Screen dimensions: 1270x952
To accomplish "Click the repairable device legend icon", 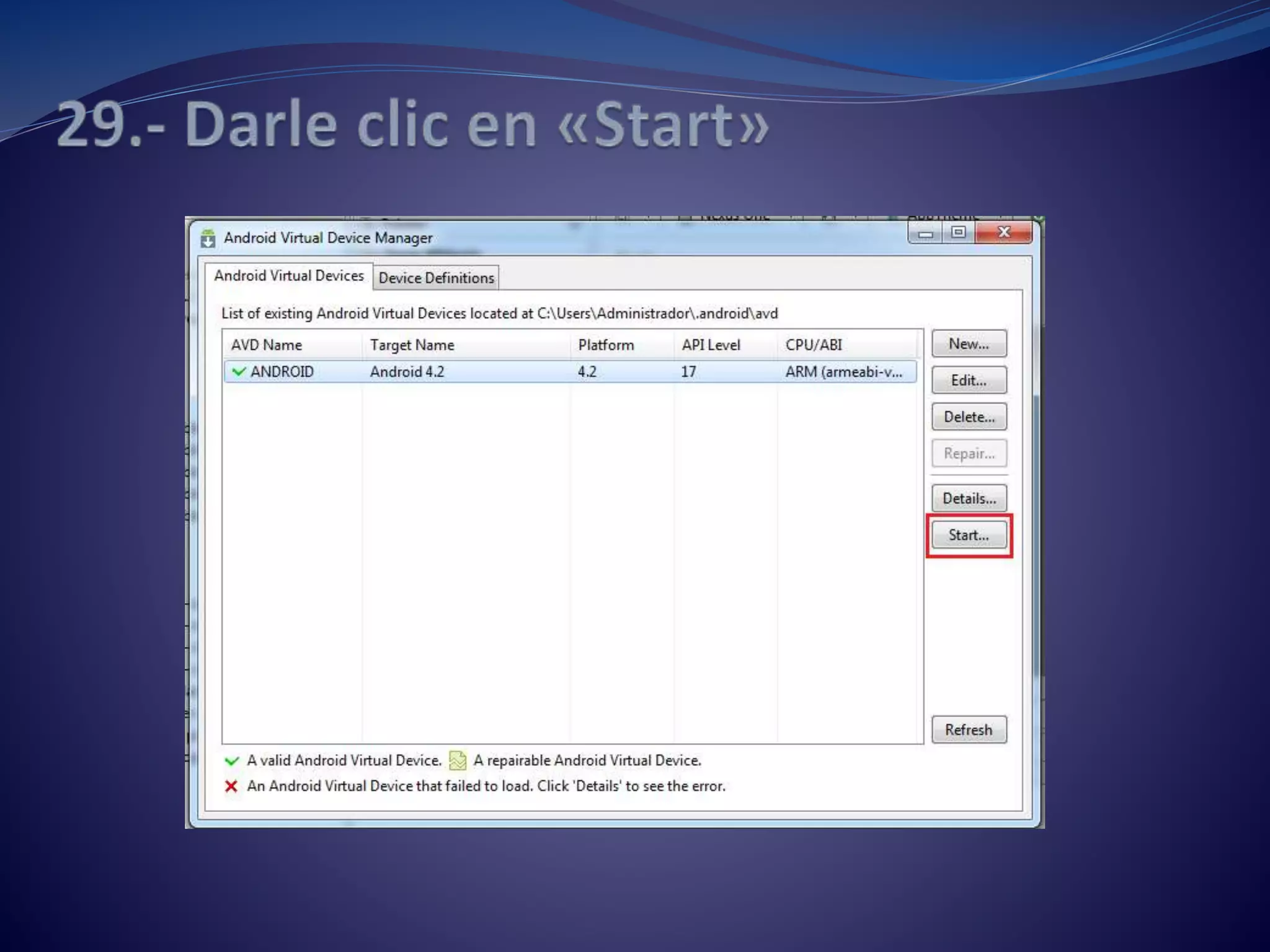I will (x=458, y=760).
